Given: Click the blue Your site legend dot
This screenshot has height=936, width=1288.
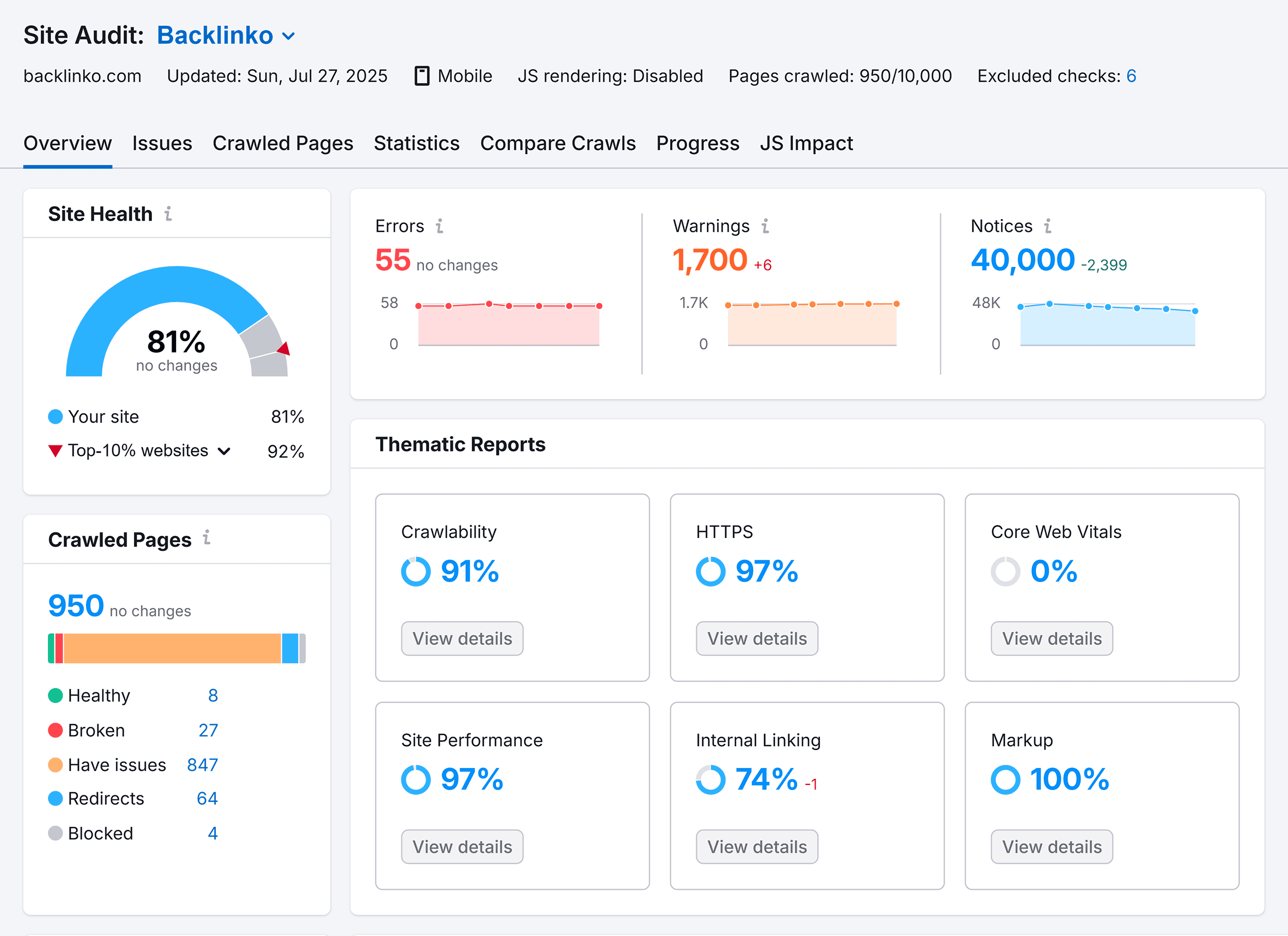Looking at the screenshot, I should click(x=55, y=416).
